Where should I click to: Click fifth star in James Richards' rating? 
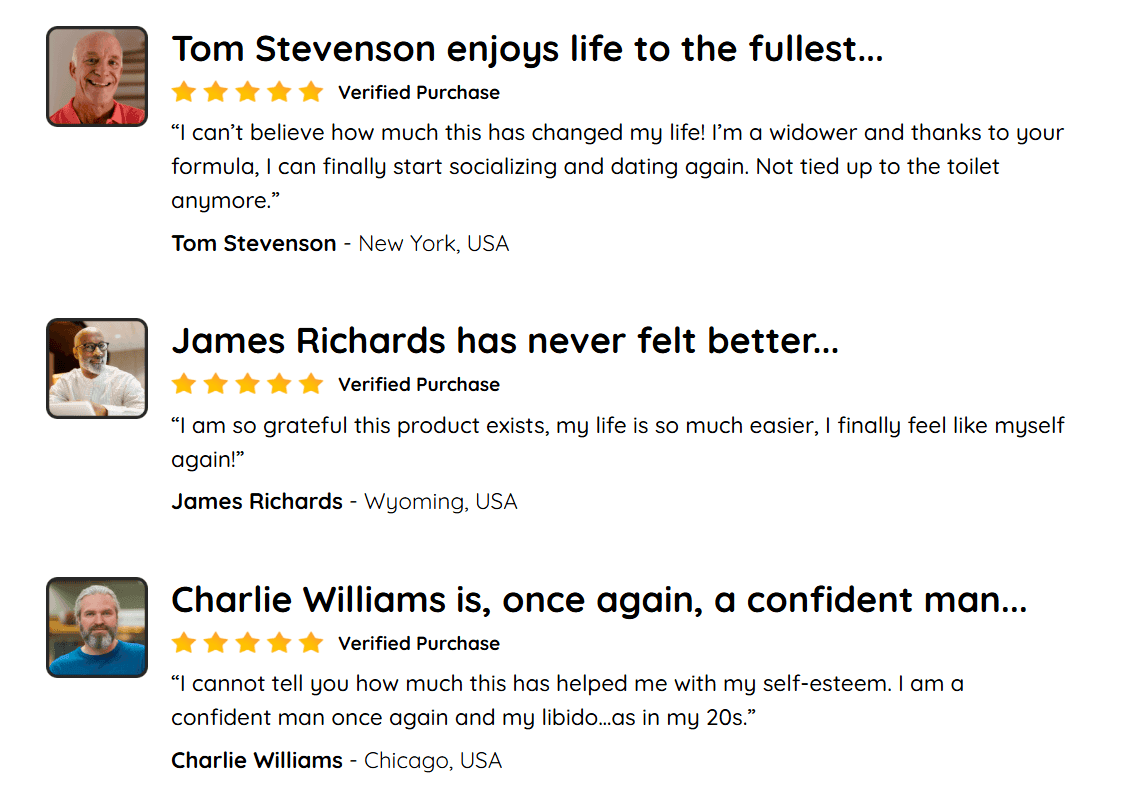click(311, 384)
